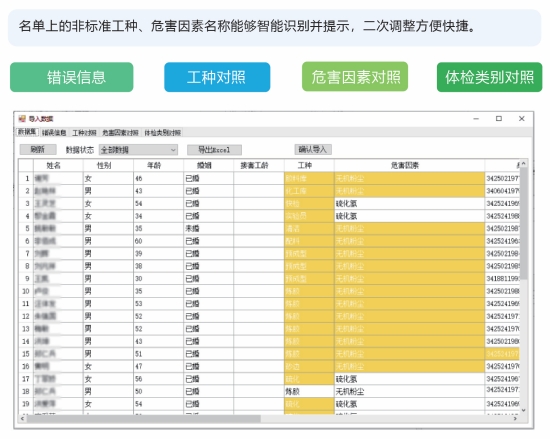The width and height of the screenshot is (550, 439).
Task: Click the vertical scrollbar thumb of the table
Action: coord(523,223)
